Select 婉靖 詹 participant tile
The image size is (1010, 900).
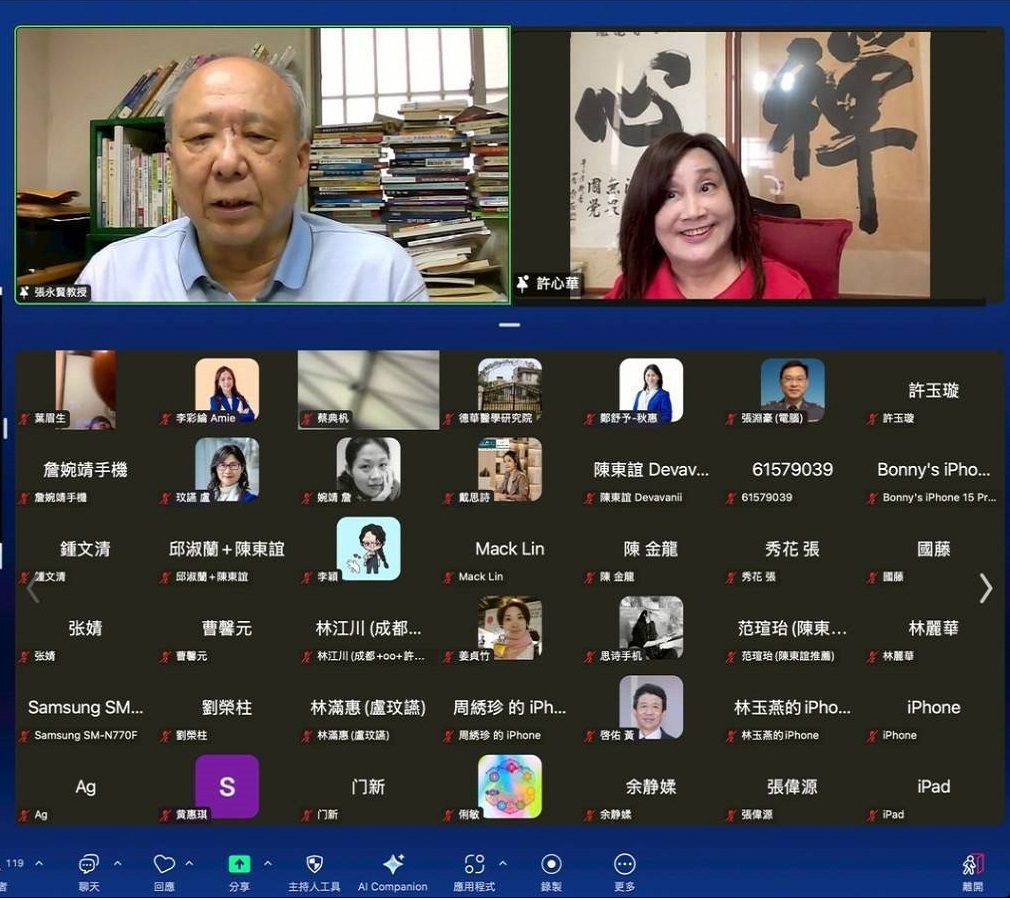click(x=368, y=470)
